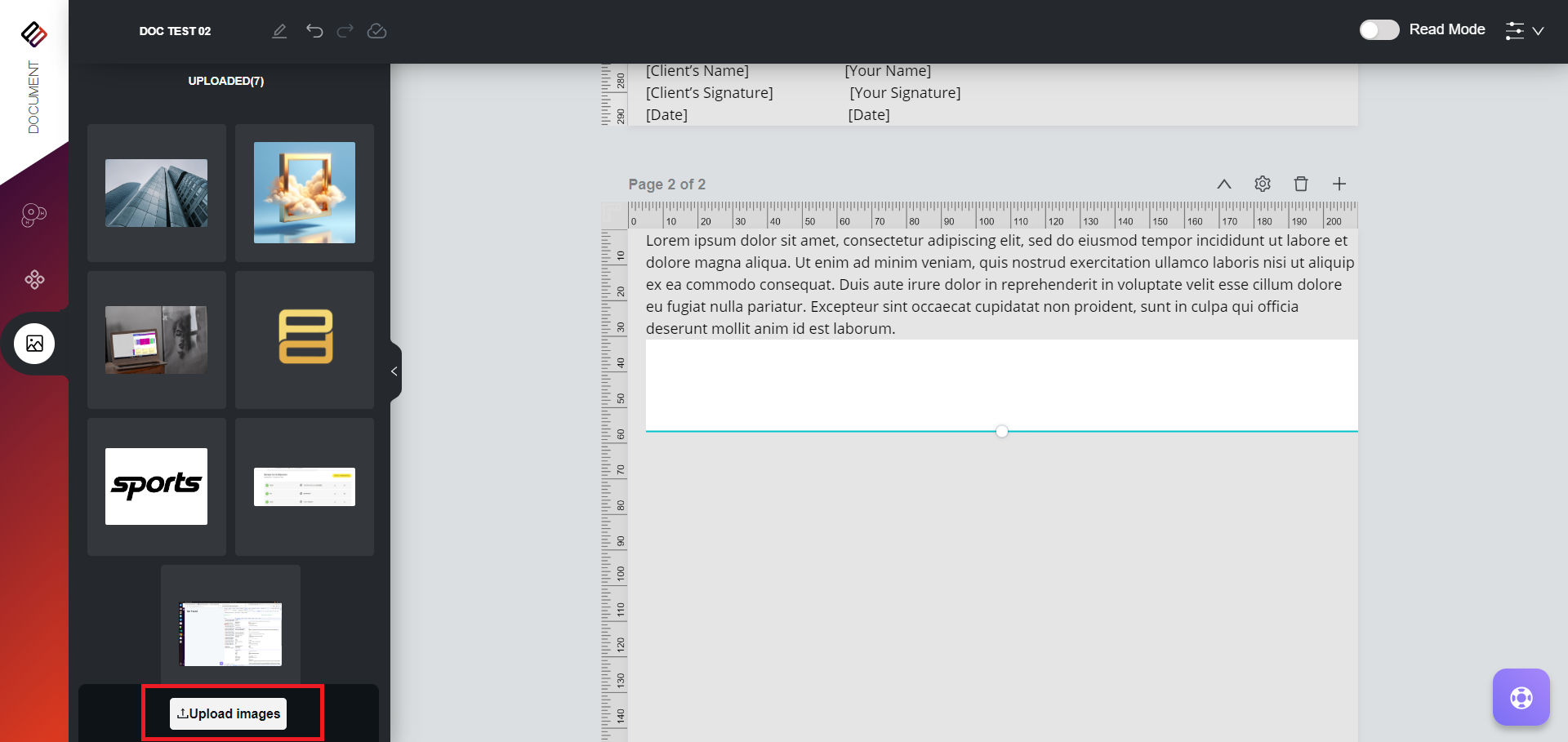Click the pencil rename icon

[x=279, y=31]
